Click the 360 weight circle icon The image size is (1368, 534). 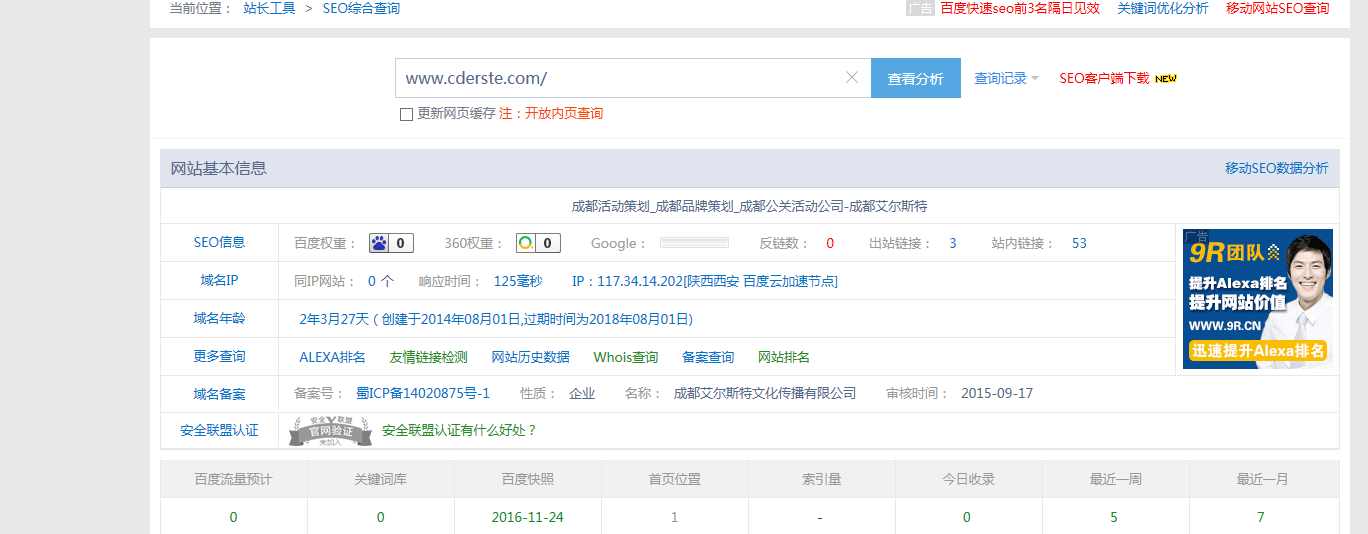click(x=526, y=243)
